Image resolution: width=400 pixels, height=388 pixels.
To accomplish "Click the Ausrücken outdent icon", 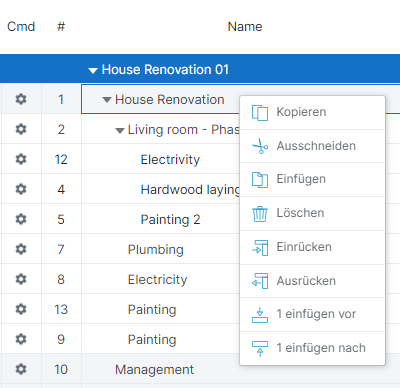I will coord(260,281).
